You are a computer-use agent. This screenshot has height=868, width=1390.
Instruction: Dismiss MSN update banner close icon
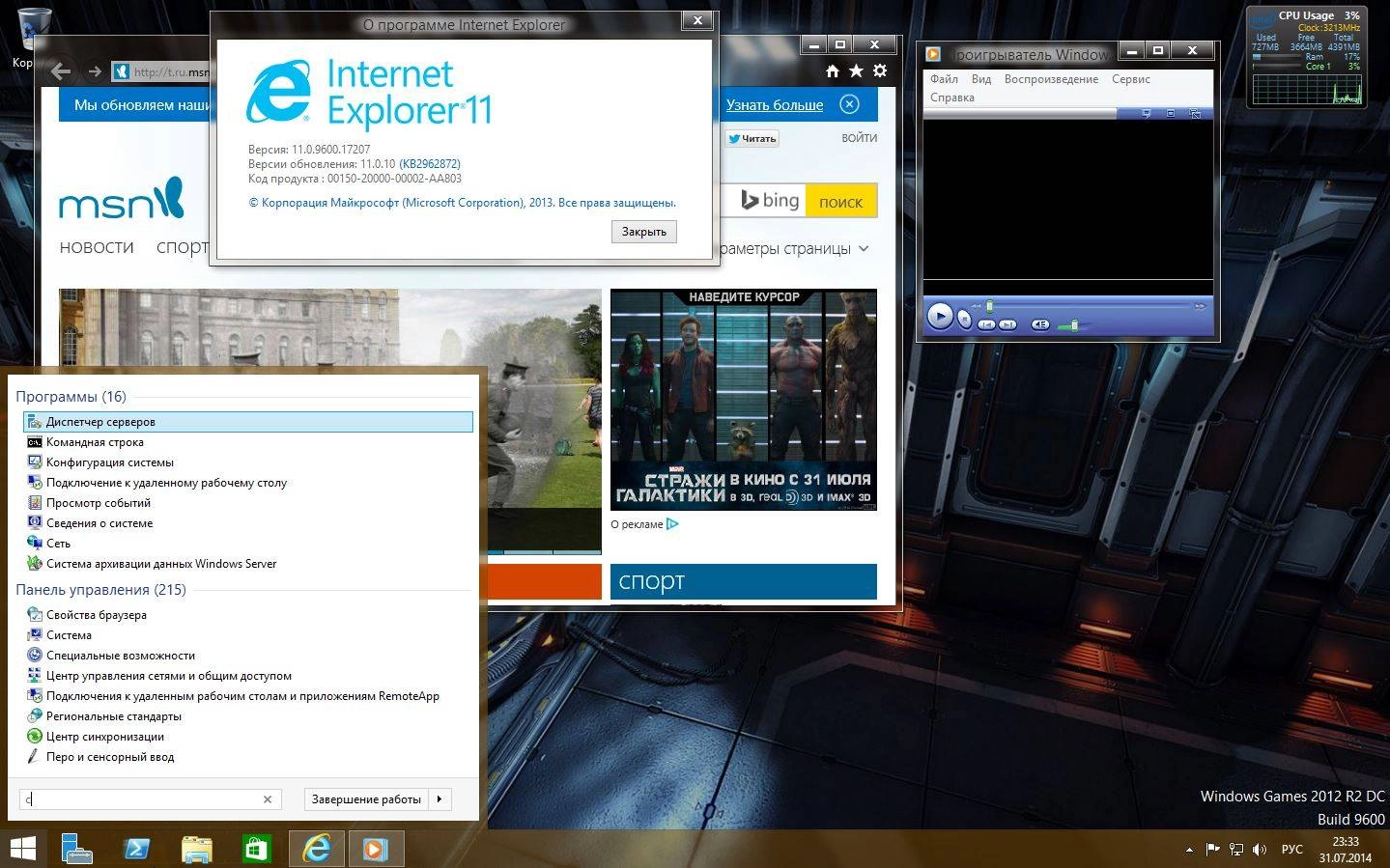849,104
